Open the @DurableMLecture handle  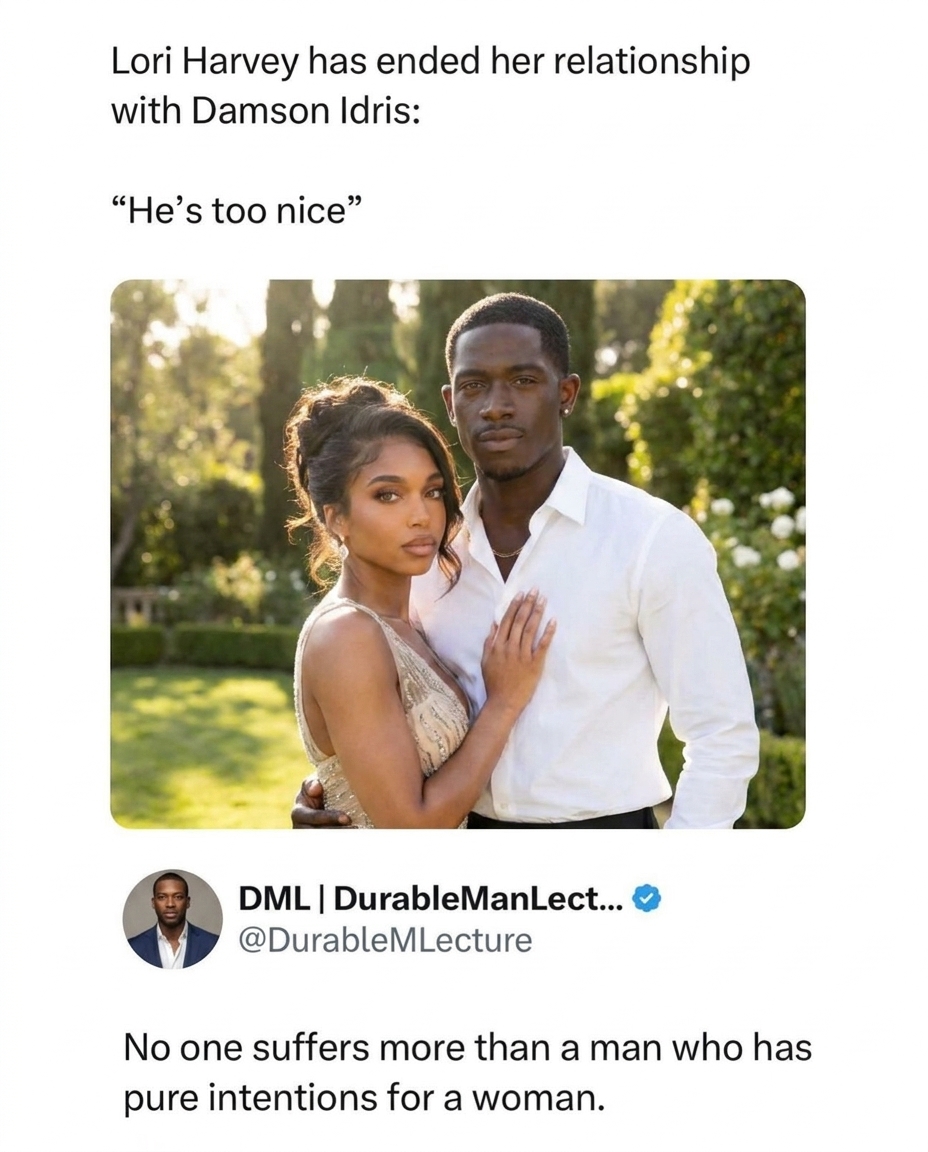[385, 940]
